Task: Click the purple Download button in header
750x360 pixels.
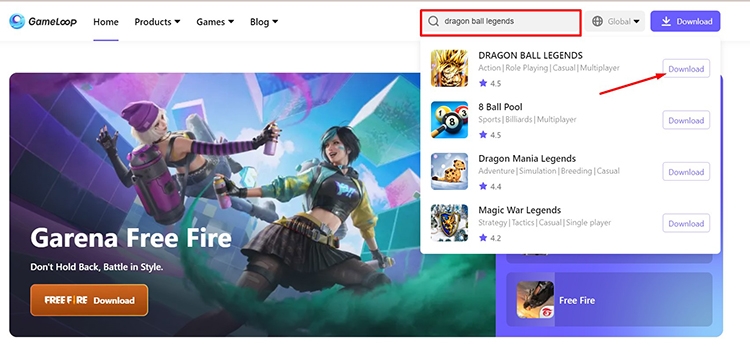Action: click(685, 22)
